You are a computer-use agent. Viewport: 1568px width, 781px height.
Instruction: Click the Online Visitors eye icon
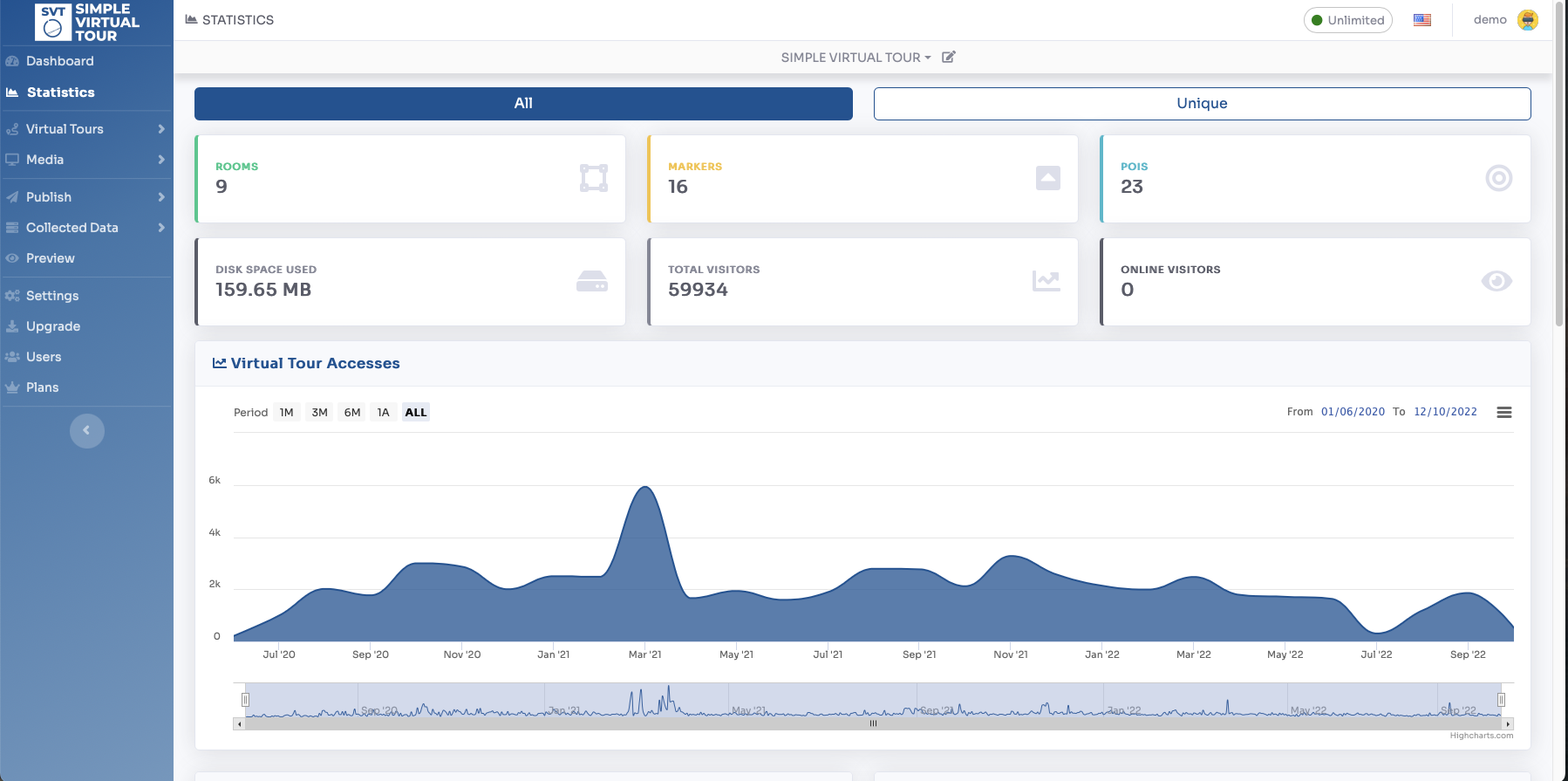[1496, 281]
